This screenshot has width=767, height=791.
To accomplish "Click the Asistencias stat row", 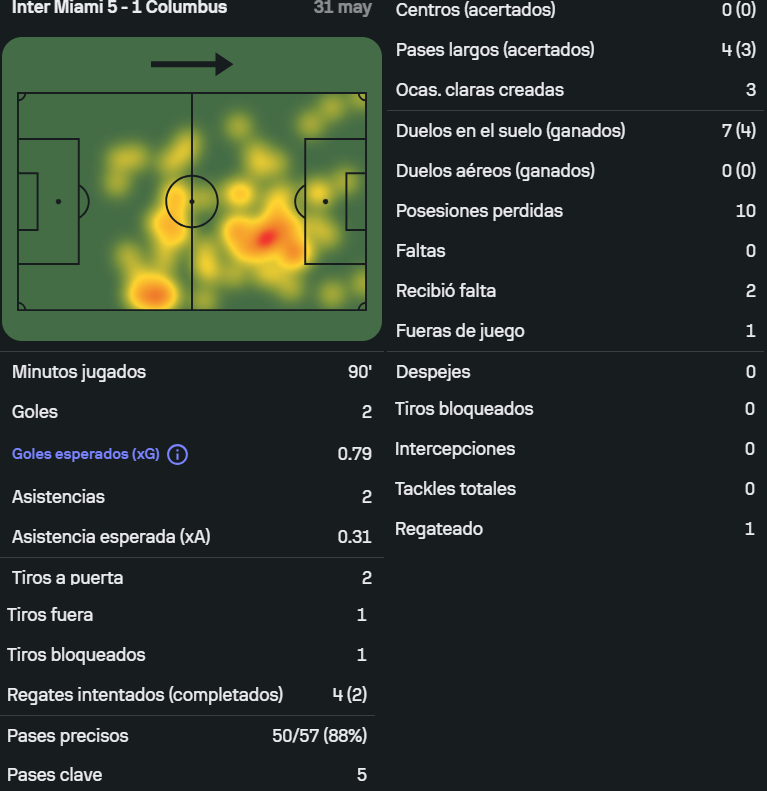I will coord(192,497).
